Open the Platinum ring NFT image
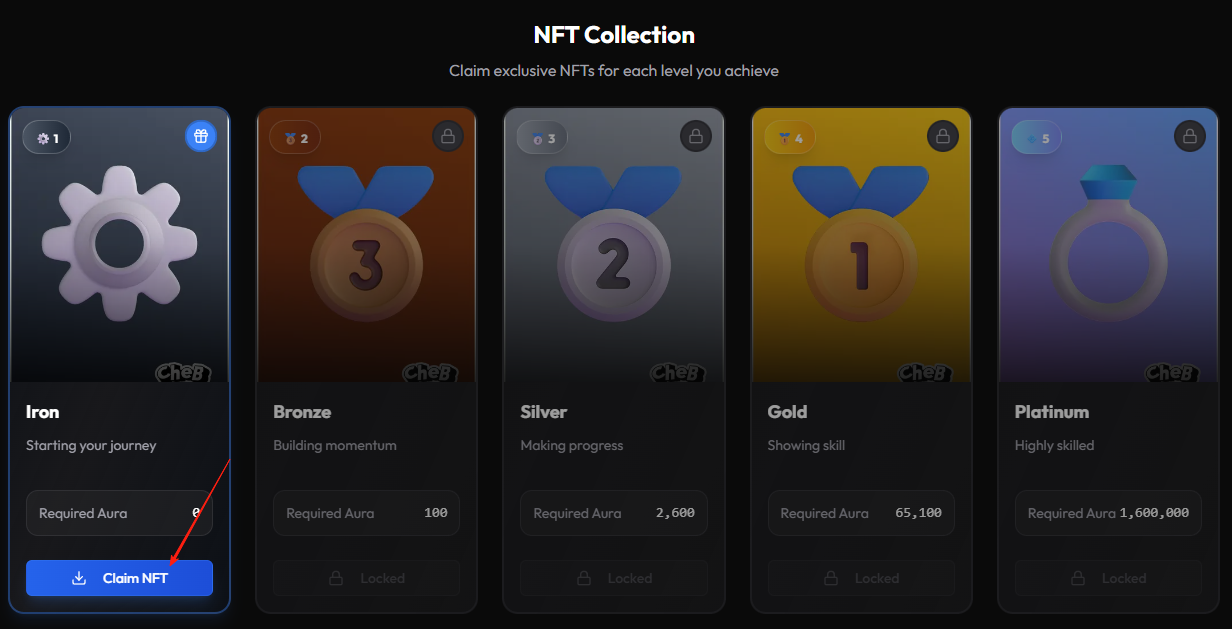Viewport: 1232px width, 629px height. point(1108,245)
